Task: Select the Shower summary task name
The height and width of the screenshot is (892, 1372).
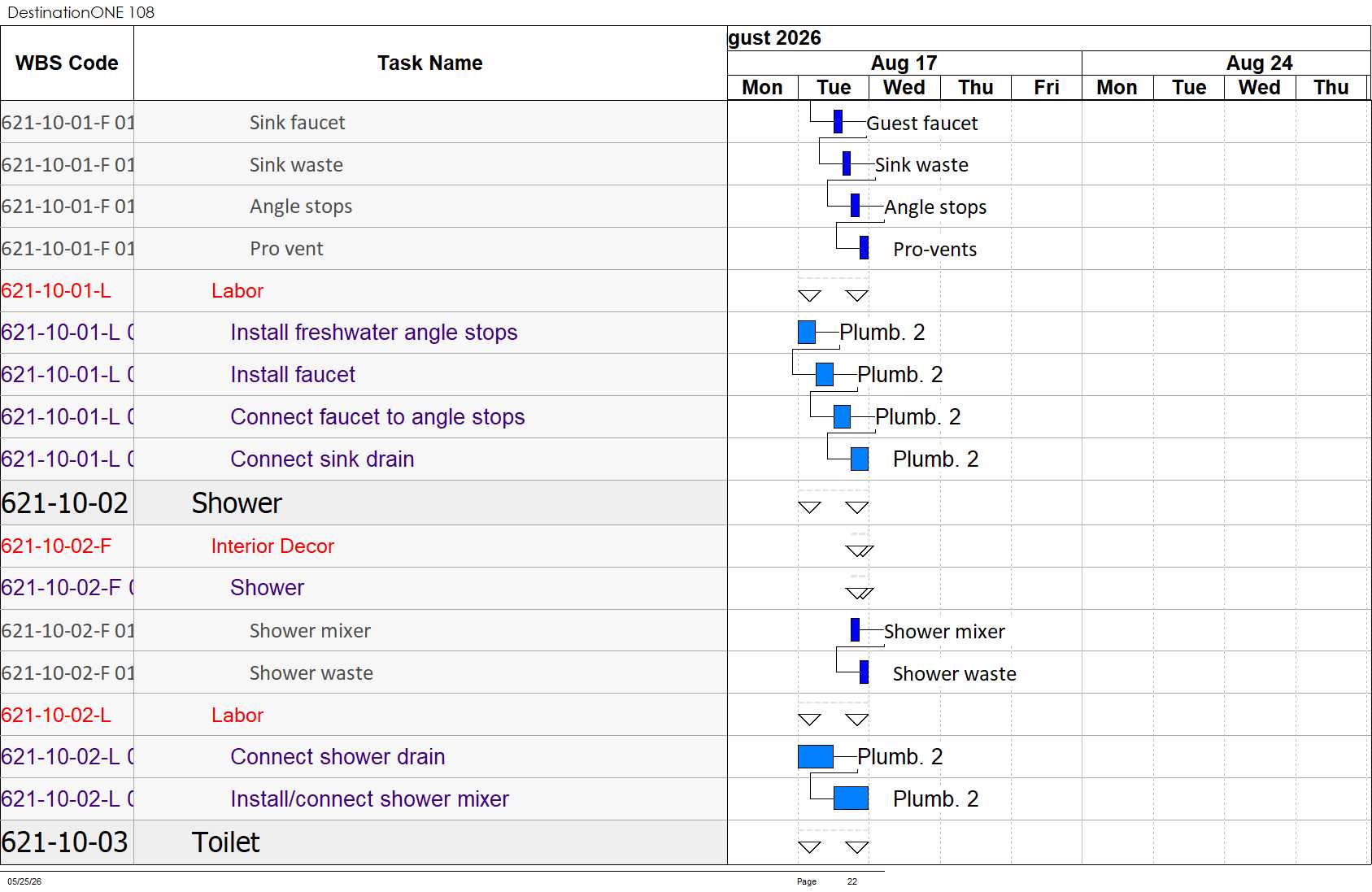Action: pyautogui.click(x=237, y=503)
